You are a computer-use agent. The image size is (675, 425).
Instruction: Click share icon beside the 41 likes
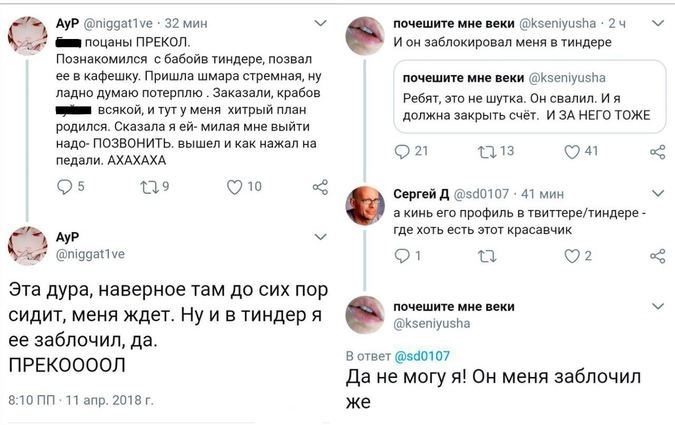coord(657,151)
